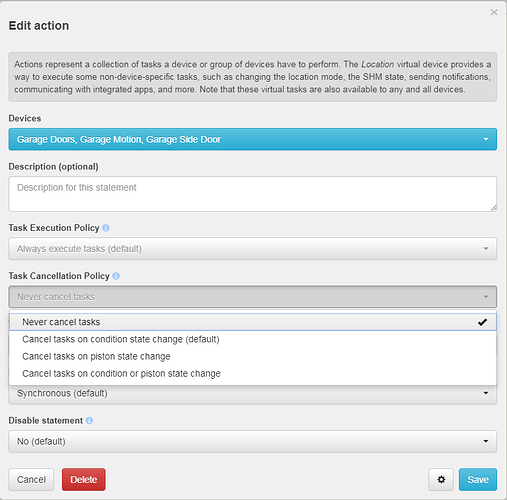Click the red Delete button
The image size is (507, 500).
coord(84,479)
